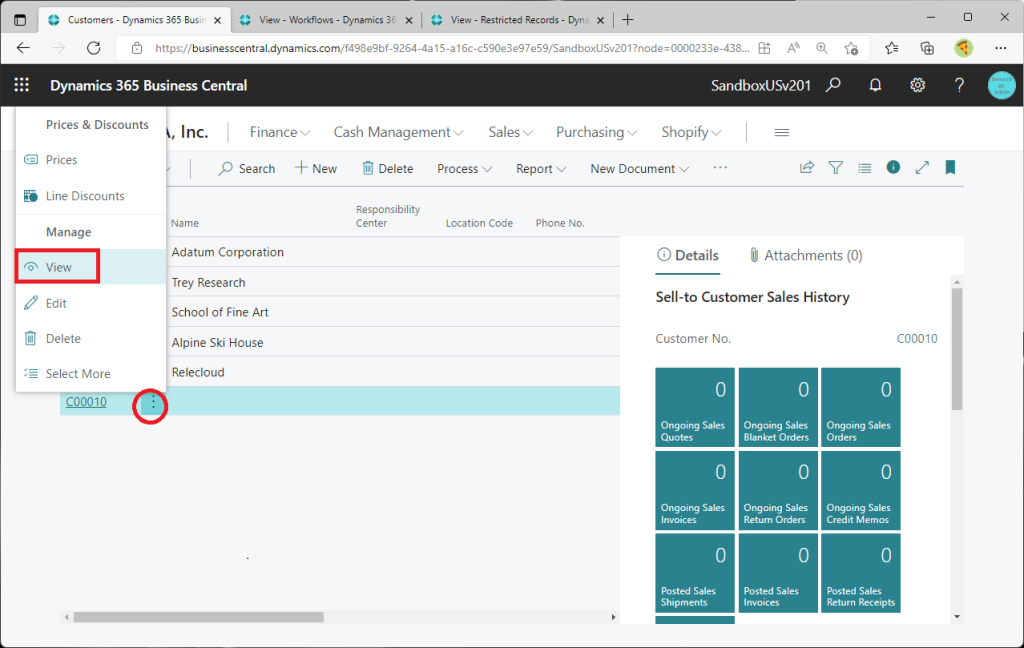This screenshot has width=1024, height=648.
Task: Open more actions ellipsis in action bar
Action: click(720, 168)
